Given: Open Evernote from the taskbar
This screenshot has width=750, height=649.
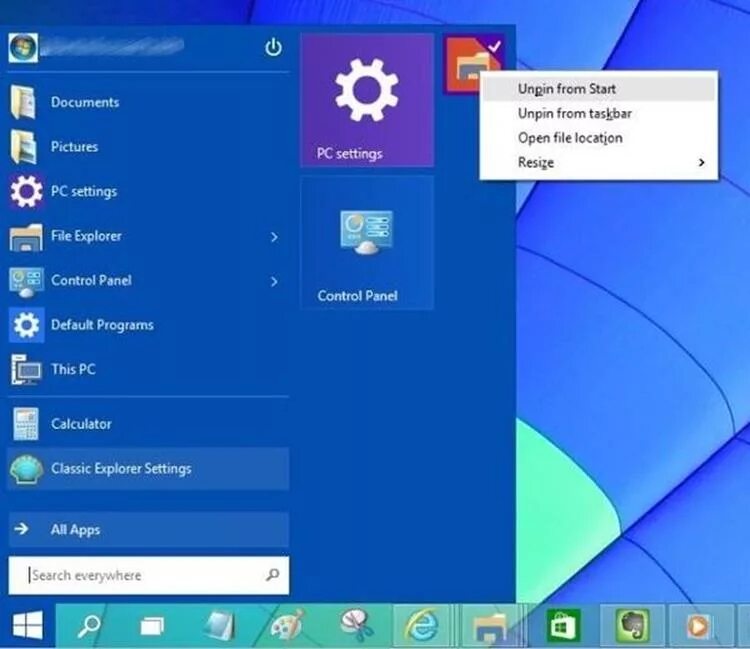Looking at the screenshot, I should coord(632,625).
